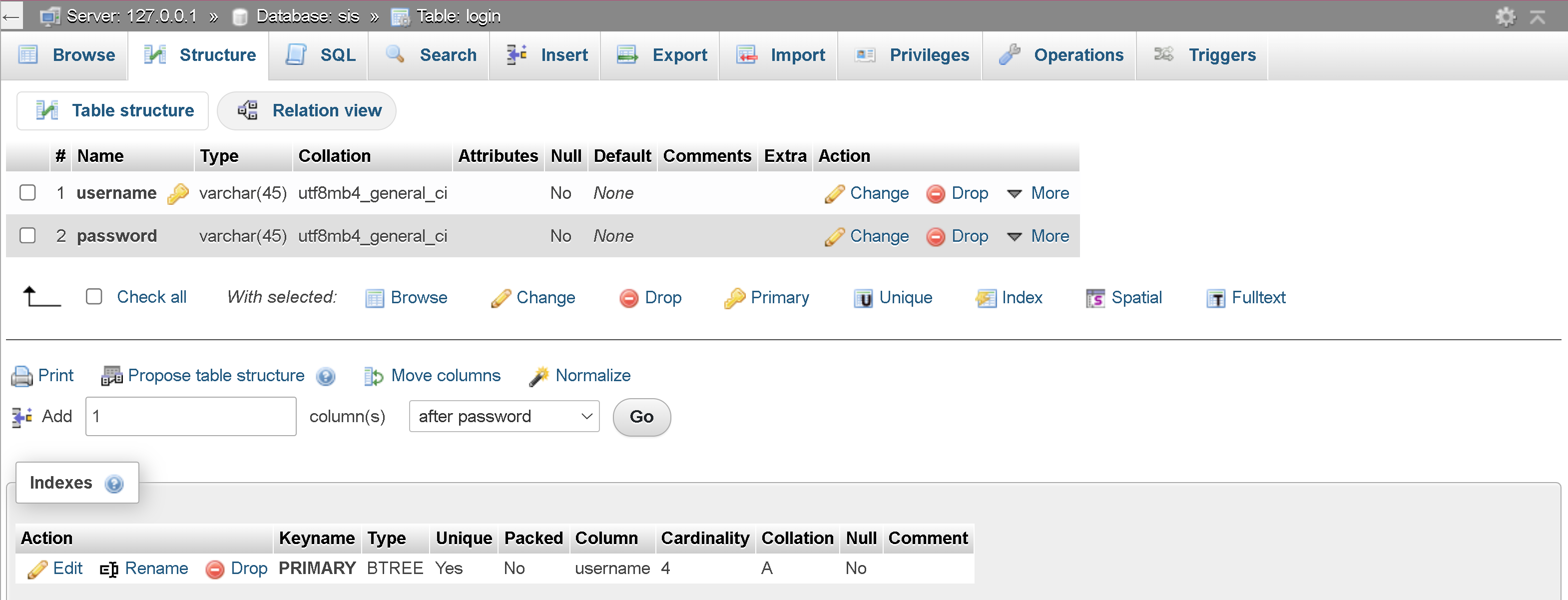Open the Triggers tab

(1203, 55)
